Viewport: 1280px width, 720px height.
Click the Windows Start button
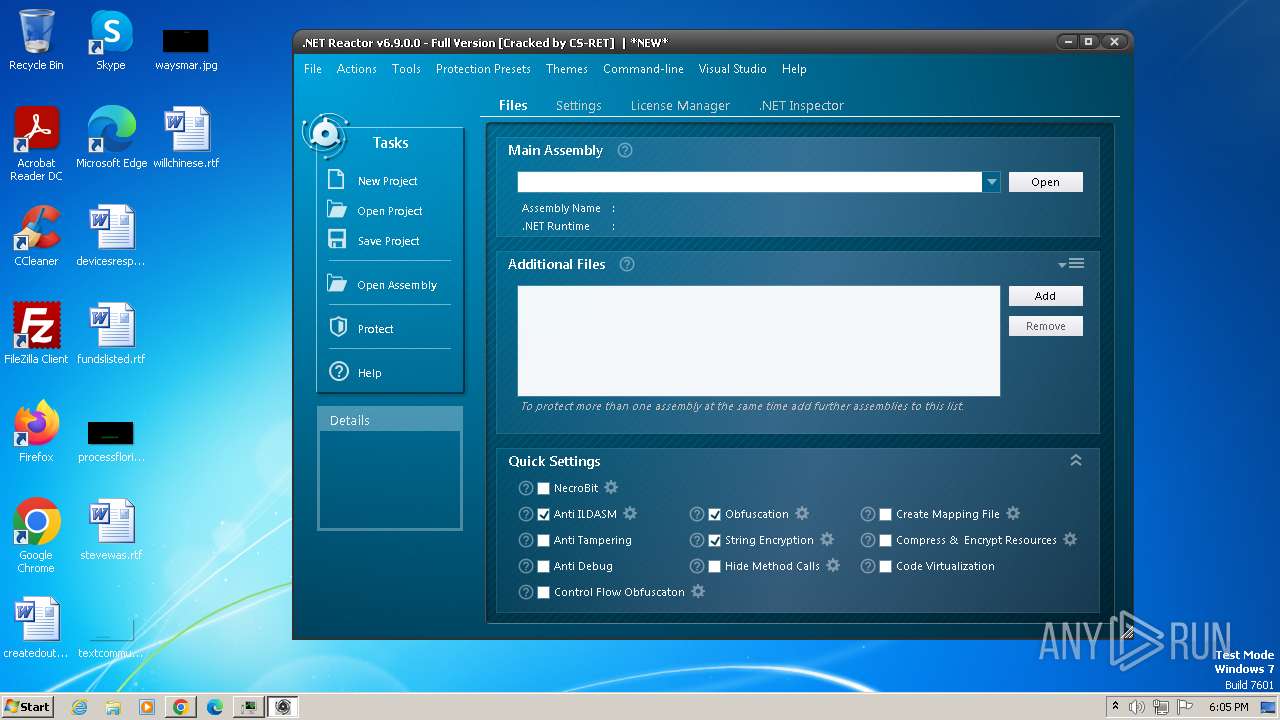click(28, 707)
